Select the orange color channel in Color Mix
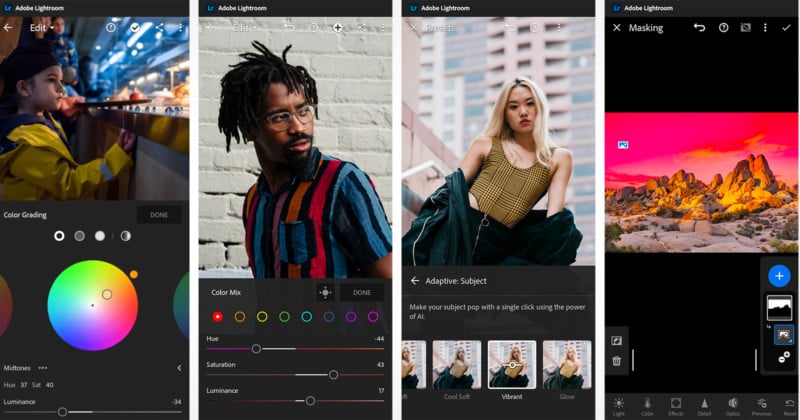This screenshot has width=800, height=420. point(240,317)
